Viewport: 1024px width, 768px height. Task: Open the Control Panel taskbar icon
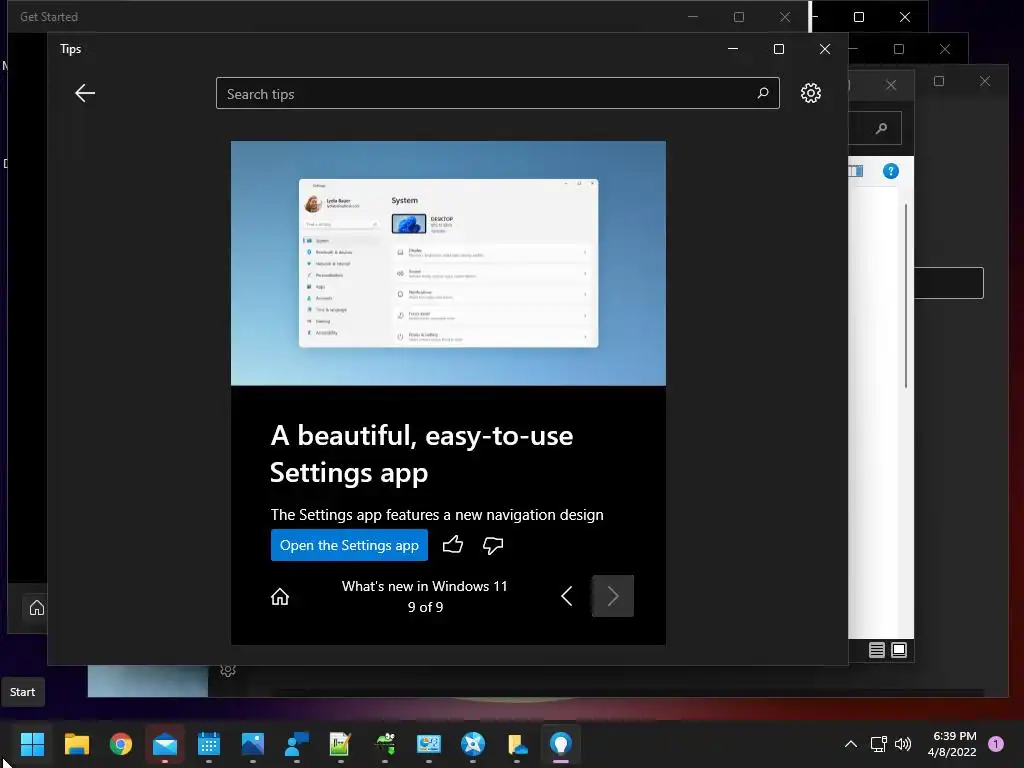tap(429, 744)
